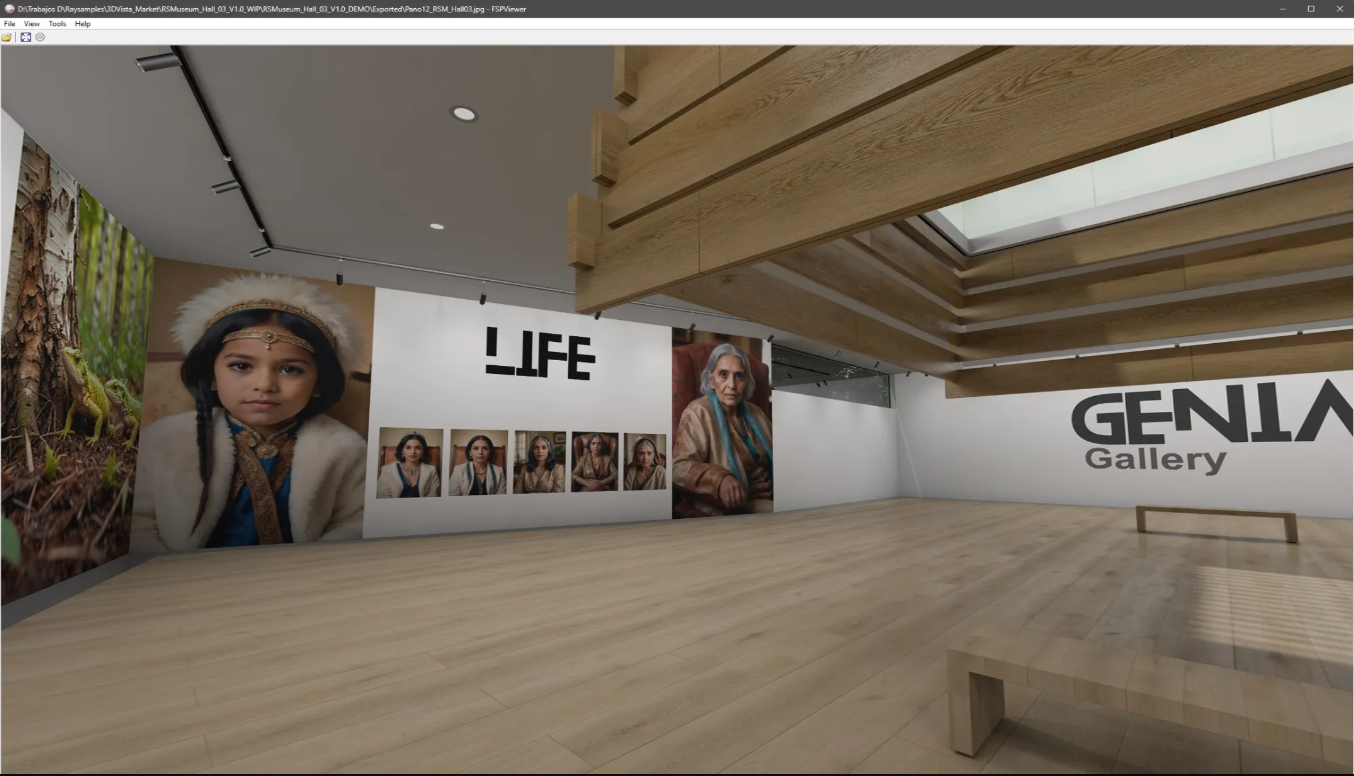This screenshot has height=776, width=1354.
Task: Click the circular target icon in toolbar
Action: (40, 37)
